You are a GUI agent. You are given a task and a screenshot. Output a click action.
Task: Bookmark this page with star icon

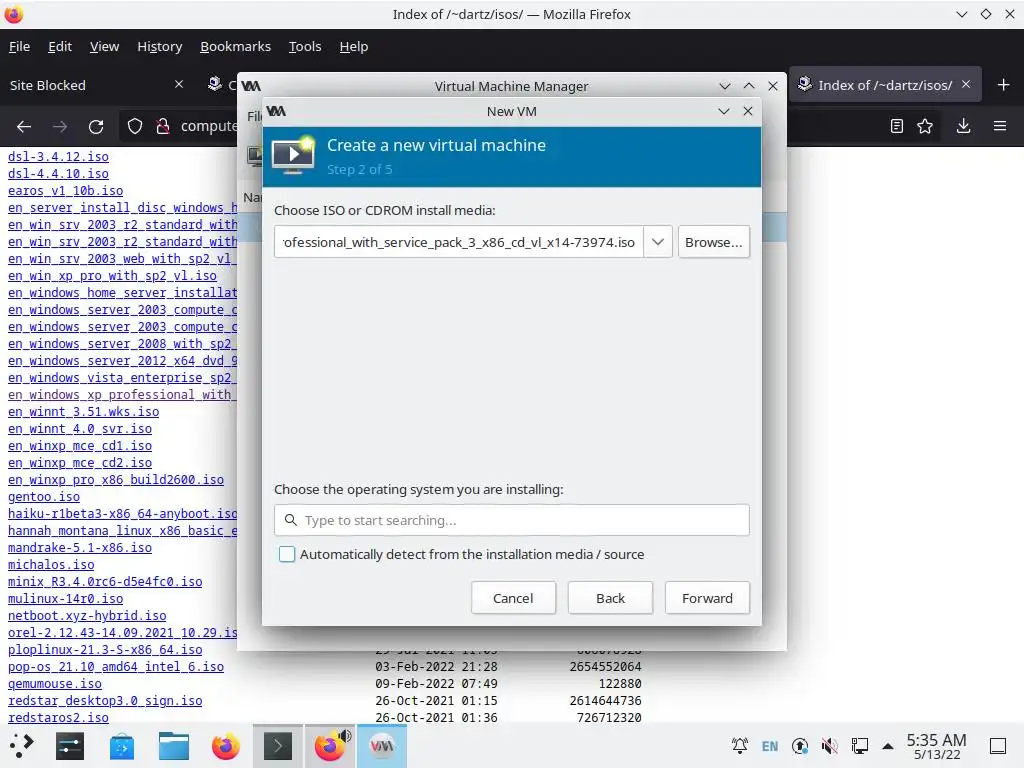[x=925, y=126]
